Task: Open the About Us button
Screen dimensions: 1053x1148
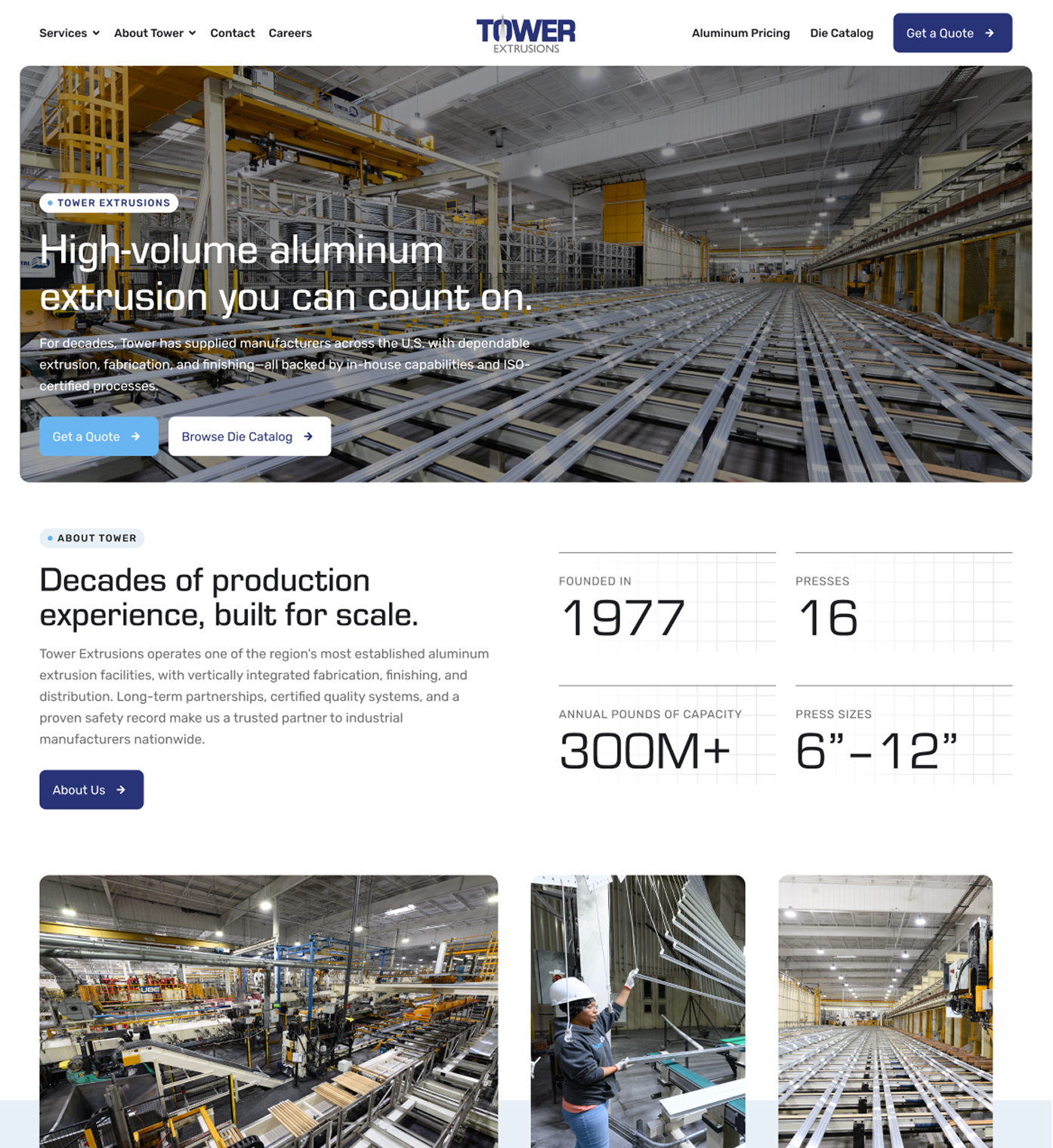Action: pyautogui.click(x=91, y=790)
